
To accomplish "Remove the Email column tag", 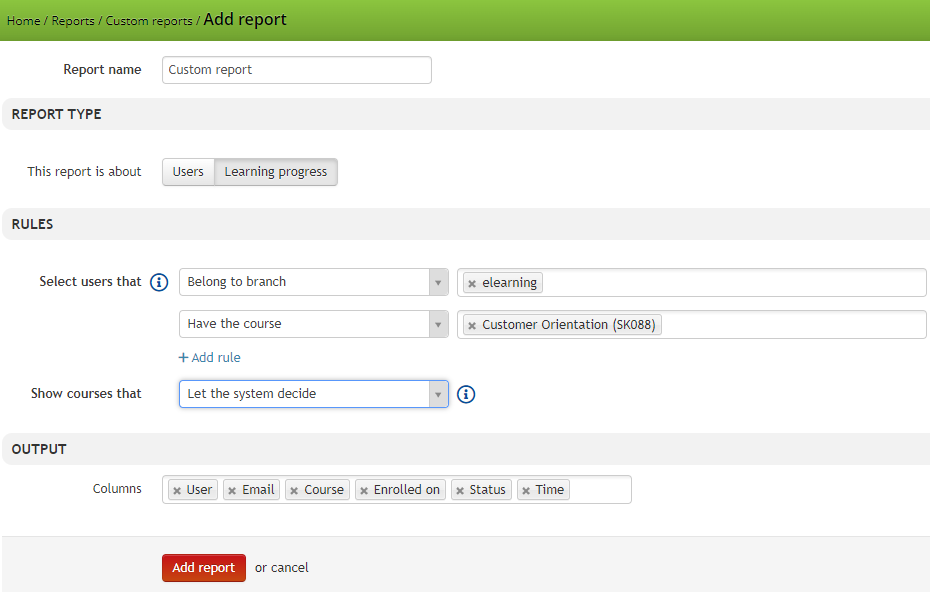I will 232,491.
